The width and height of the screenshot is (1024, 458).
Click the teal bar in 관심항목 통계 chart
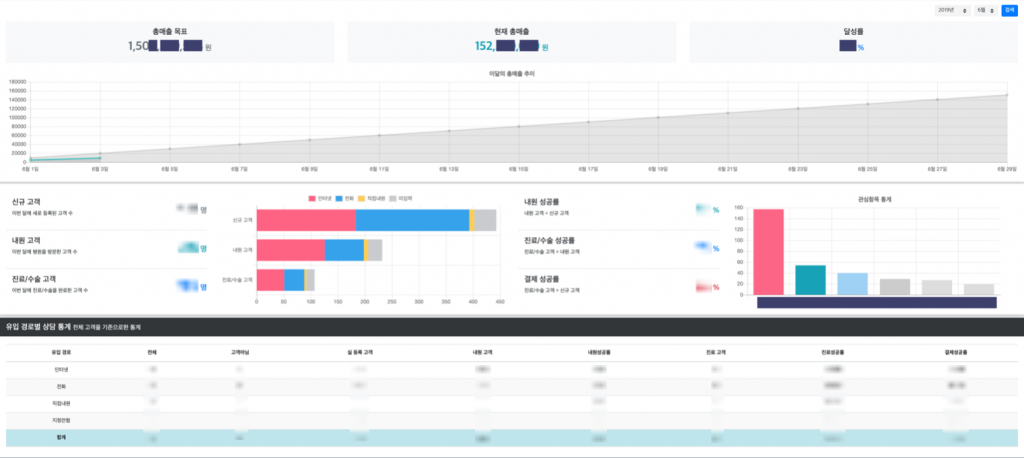[x=810, y=280]
